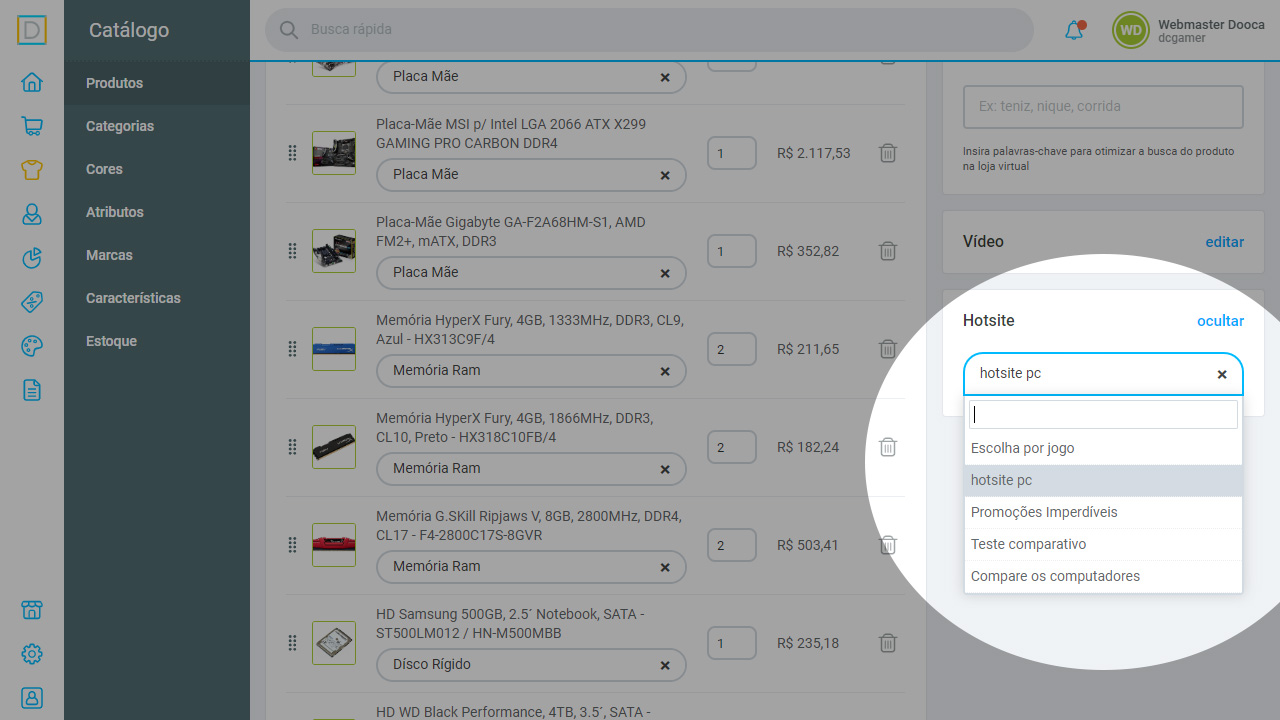1280x720 pixels.
Task: Open the store apps icon
Action: 32,610
